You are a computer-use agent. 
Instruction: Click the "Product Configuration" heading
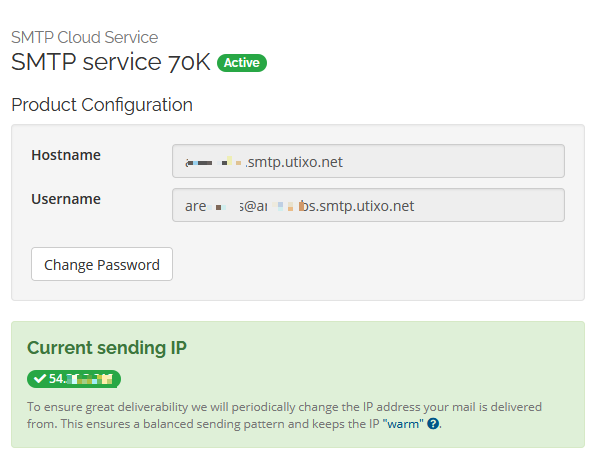(x=102, y=105)
